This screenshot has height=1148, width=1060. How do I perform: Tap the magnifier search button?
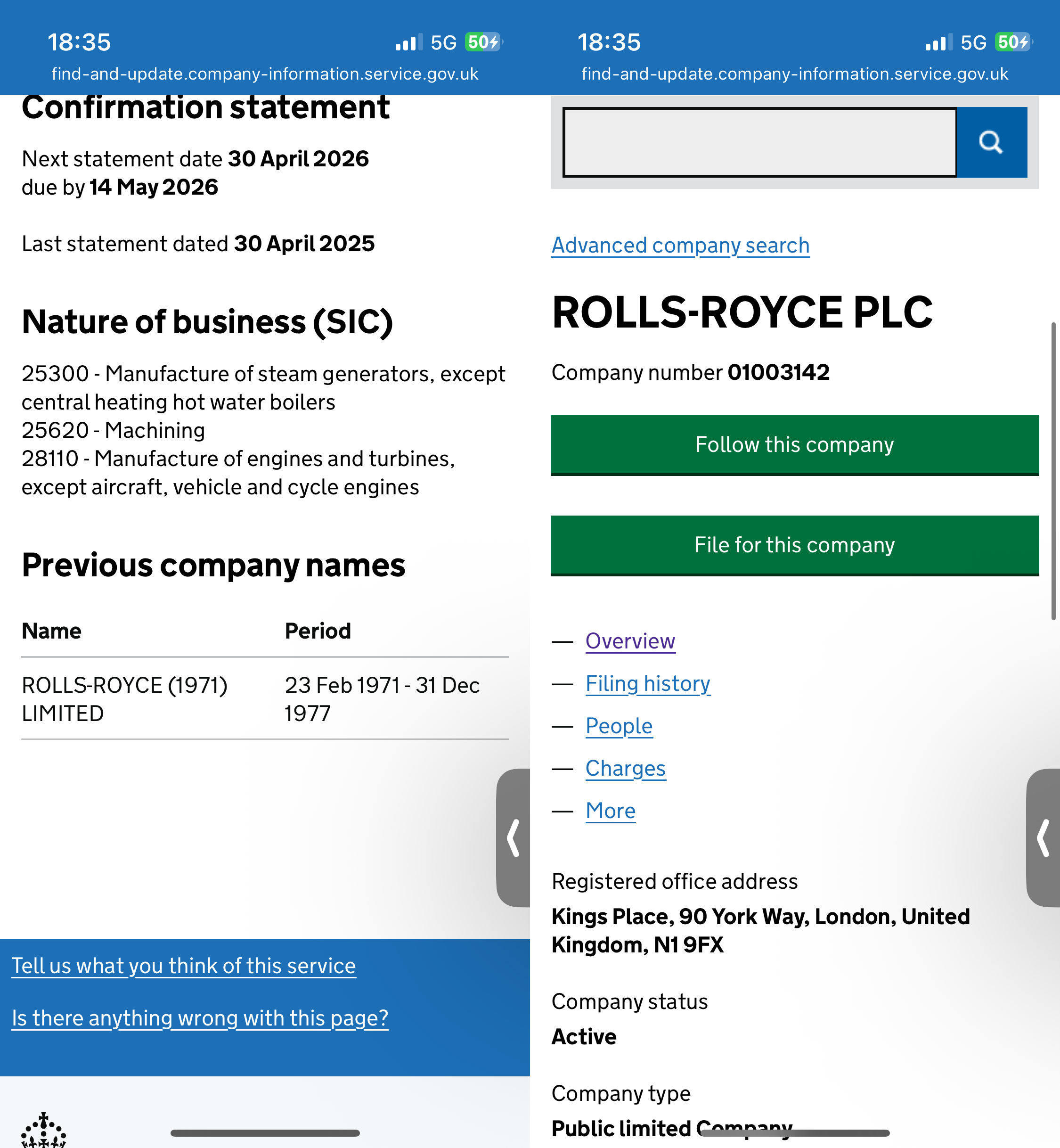coord(991,142)
